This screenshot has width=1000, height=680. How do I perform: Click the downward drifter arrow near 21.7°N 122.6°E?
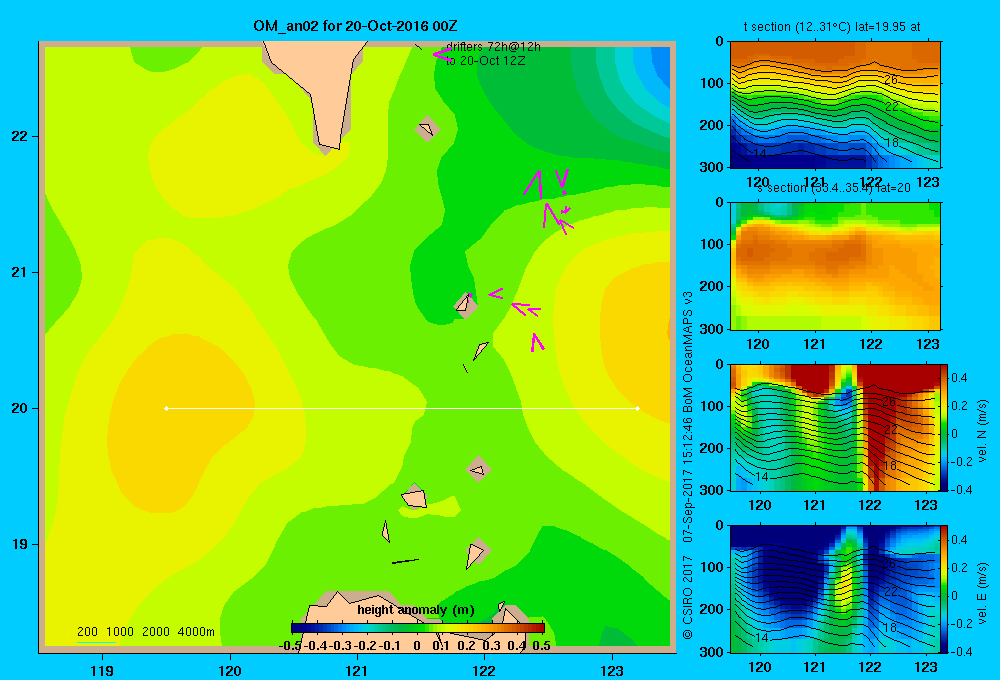tap(562, 181)
